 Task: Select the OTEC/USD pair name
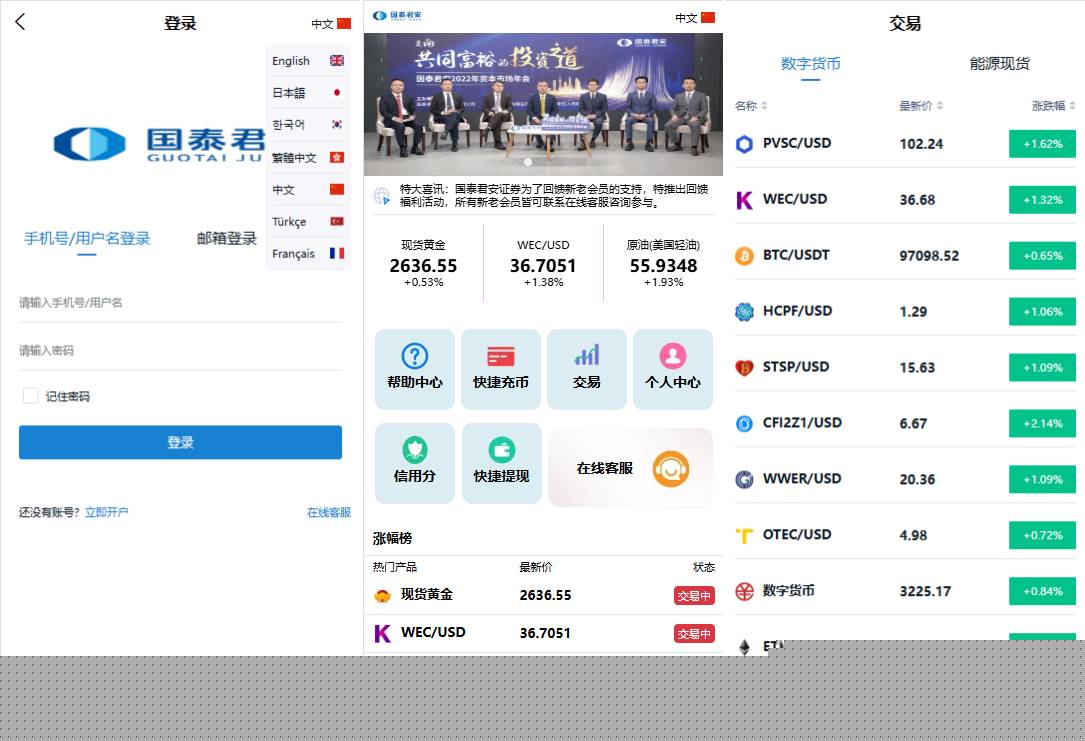[796, 535]
